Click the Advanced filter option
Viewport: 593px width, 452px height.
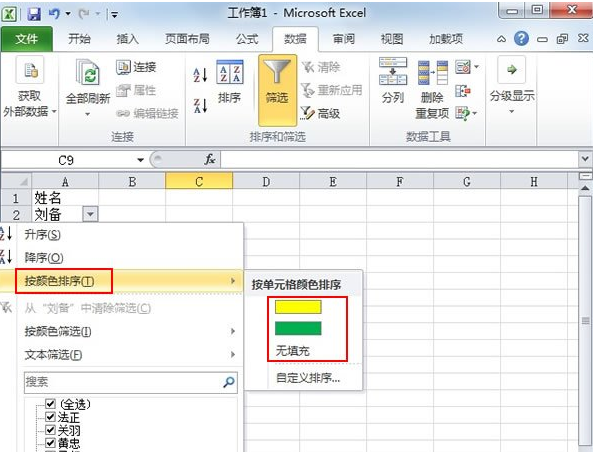coord(320,113)
